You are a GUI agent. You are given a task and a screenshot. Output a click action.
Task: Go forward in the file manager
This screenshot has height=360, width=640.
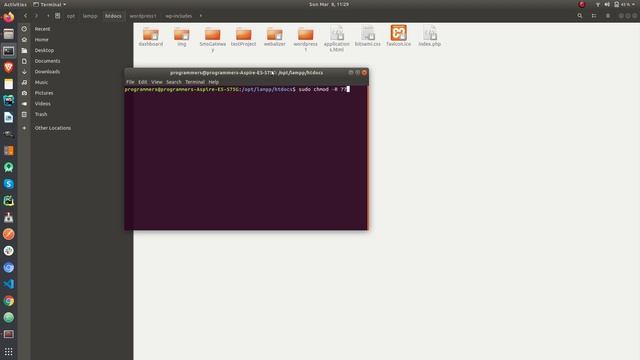click(36, 16)
